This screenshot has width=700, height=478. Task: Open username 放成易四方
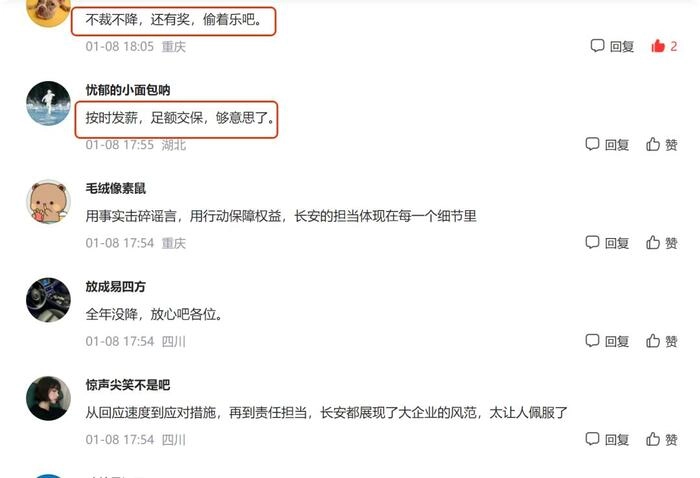coord(116,287)
